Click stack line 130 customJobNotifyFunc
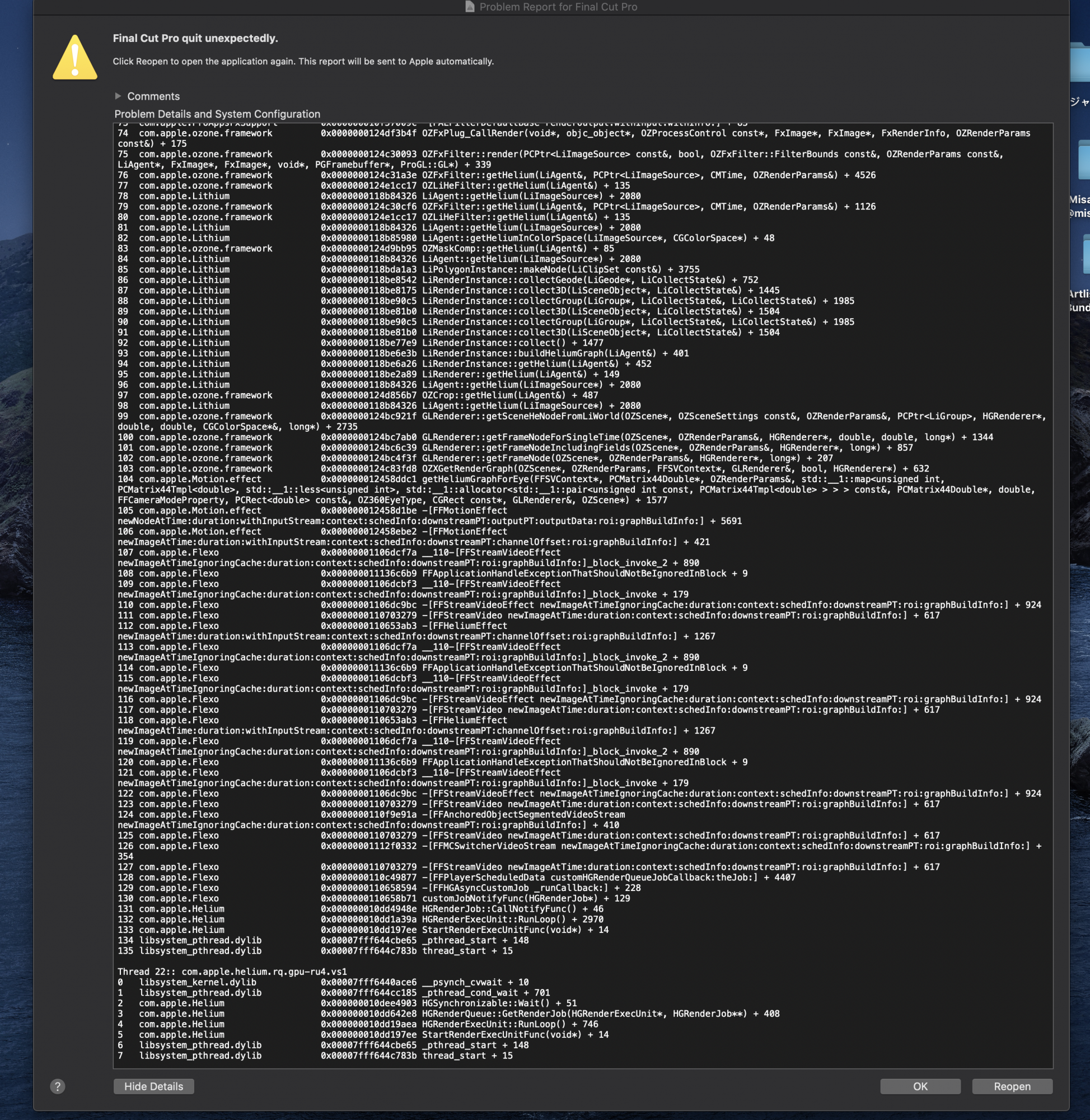This screenshot has width=1090, height=1120. click(x=374, y=898)
